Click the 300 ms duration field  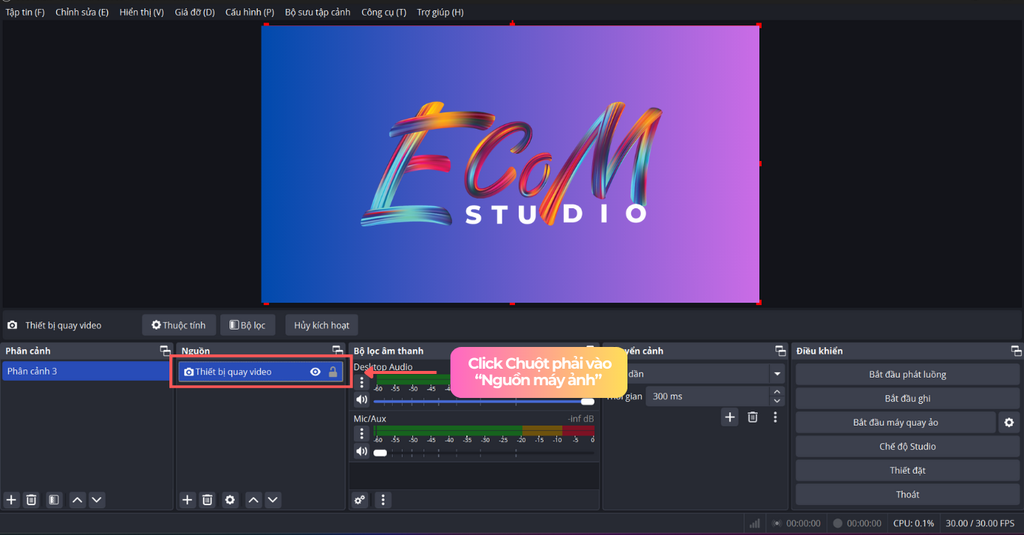(707, 397)
